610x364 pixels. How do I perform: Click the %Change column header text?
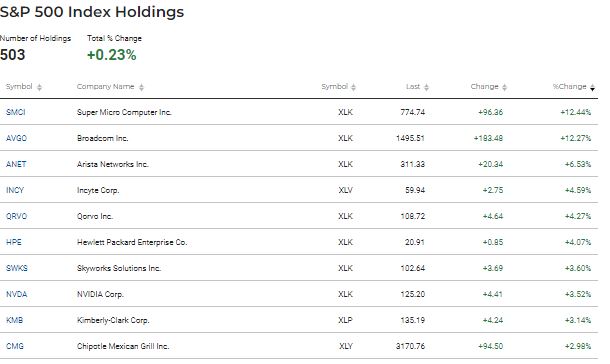pyautogui.click(x=570, y=87)
